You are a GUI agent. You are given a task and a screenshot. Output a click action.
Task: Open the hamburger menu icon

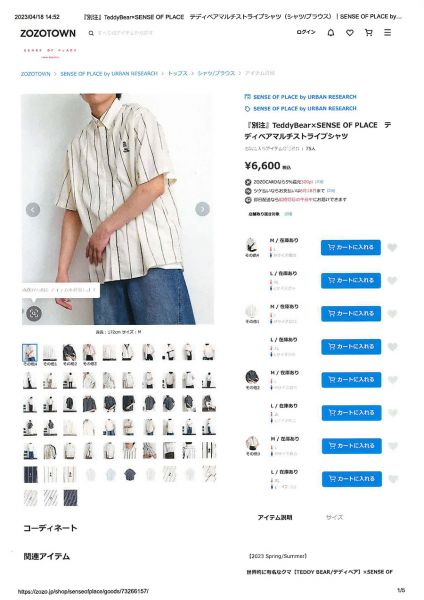tap(388, 33)
